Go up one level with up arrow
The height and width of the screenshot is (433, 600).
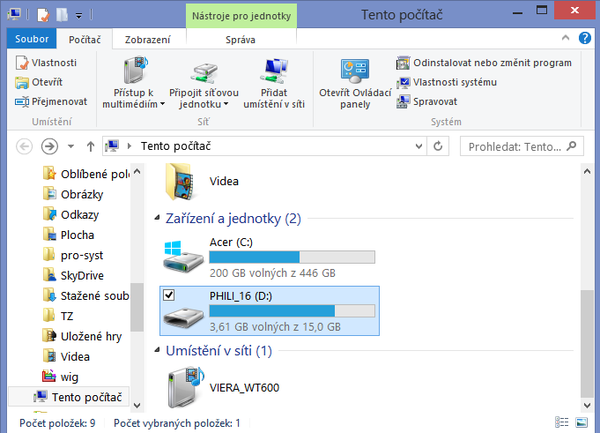[90, 146]
